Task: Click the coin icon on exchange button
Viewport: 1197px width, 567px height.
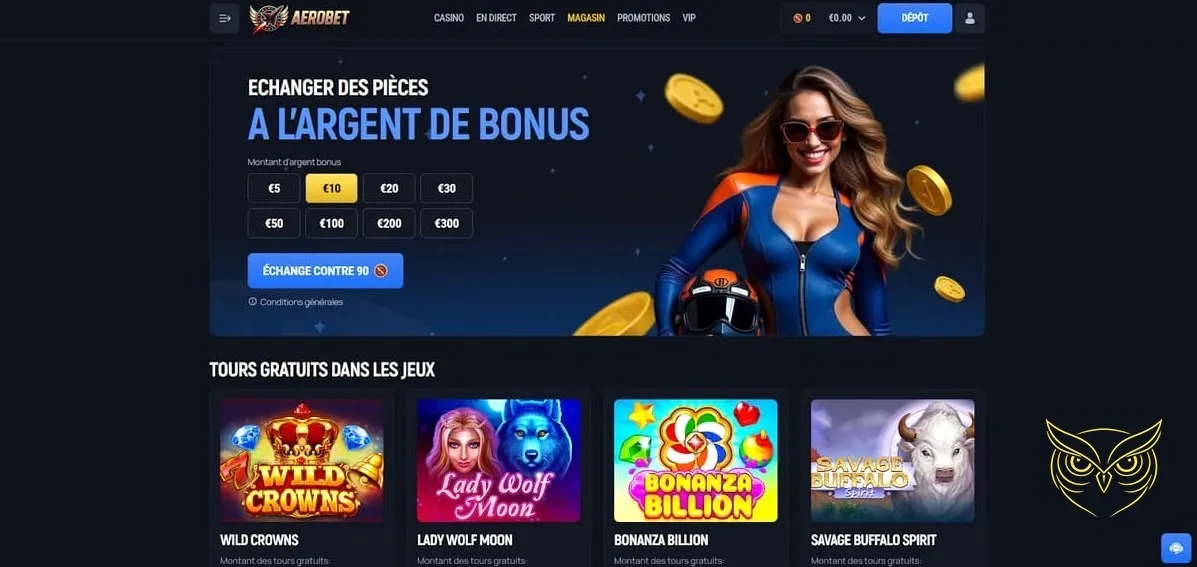Action: coord(381,271)
